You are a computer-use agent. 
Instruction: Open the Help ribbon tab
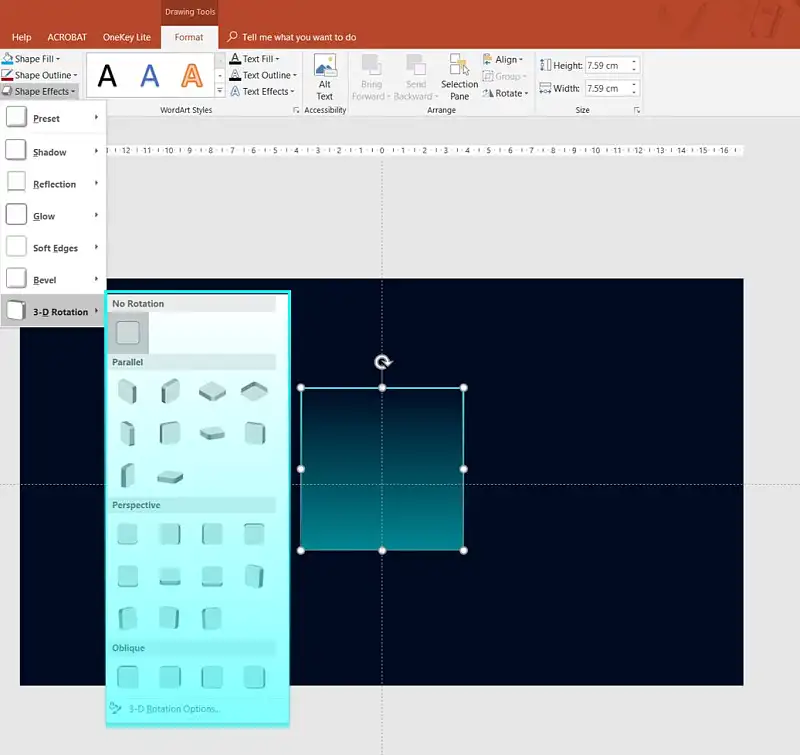tap(21, 37)
